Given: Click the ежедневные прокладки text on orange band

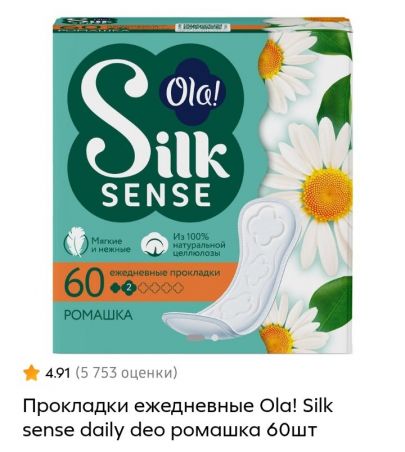Looking at the screenshot, I should click(x=165, y=273).
